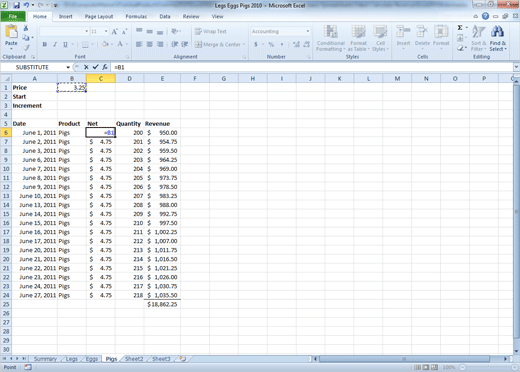The image size is (520, 372).
Task: Align text to top of cell
Action: pyautogui.click(x=139, y=31)
